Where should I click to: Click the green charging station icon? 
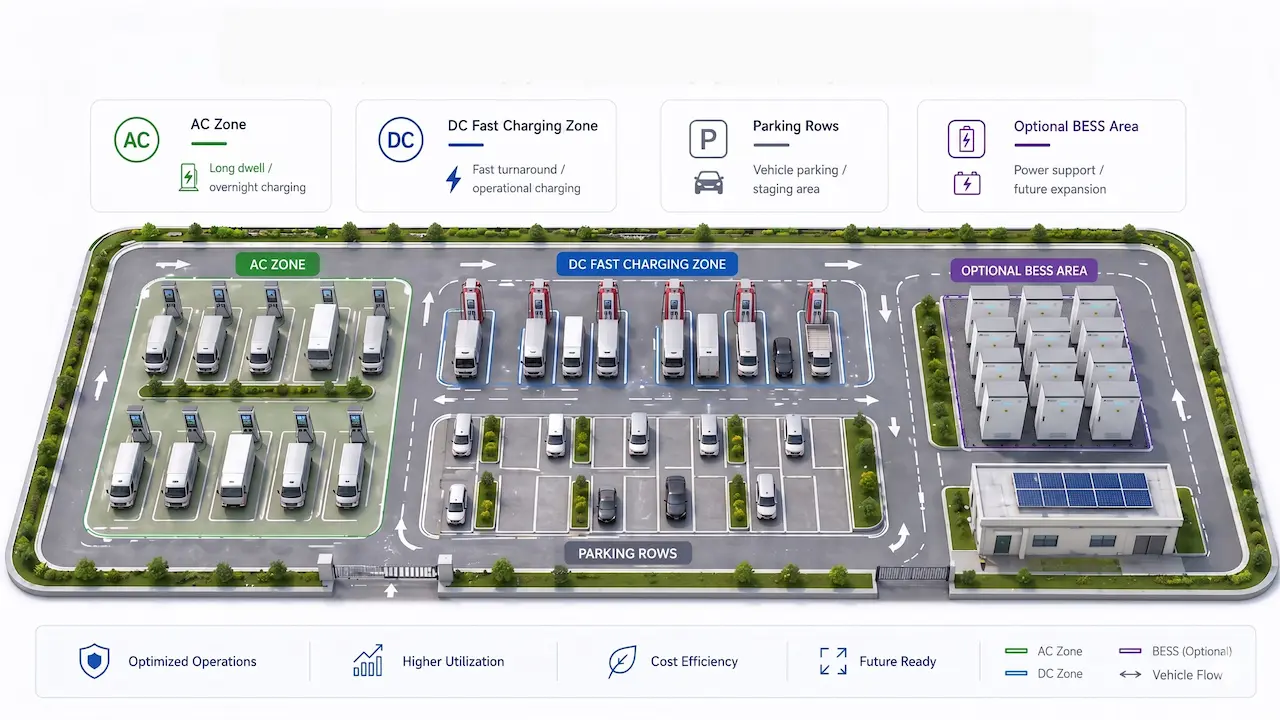188,177
